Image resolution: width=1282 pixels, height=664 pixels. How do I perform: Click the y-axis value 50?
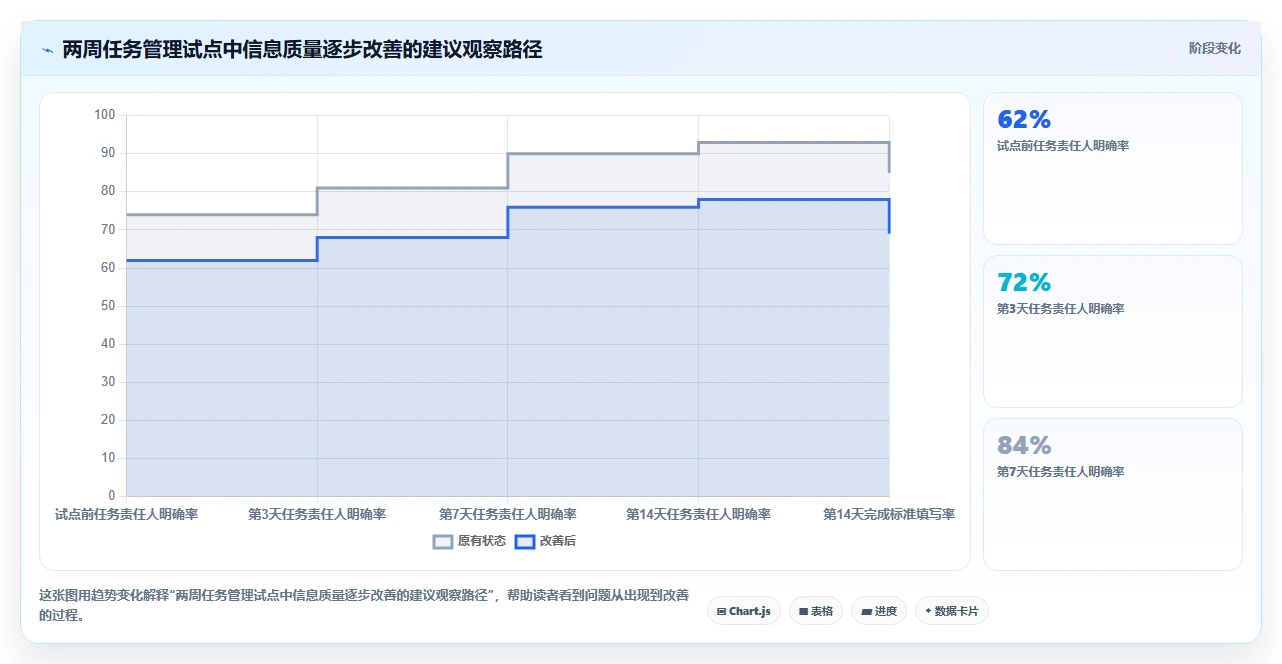[x=109, y=306]
